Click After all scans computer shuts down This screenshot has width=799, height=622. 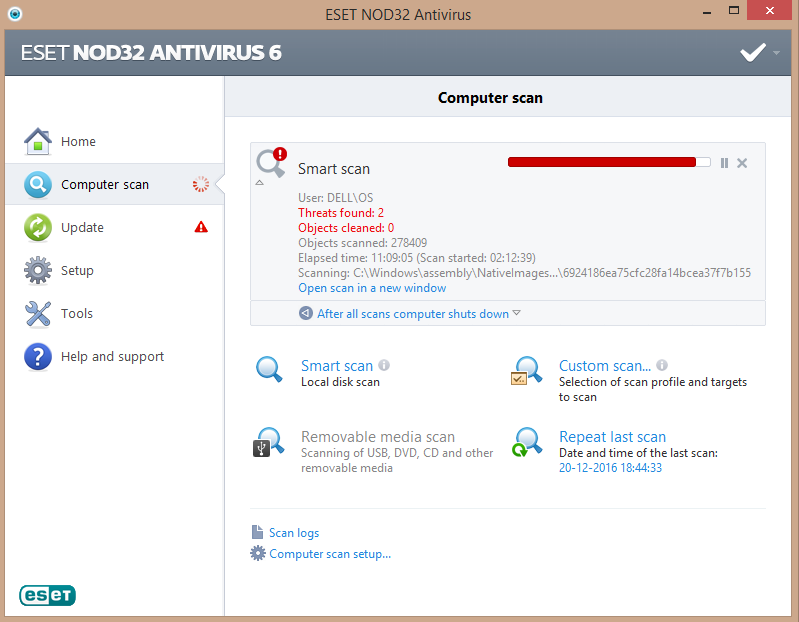(x=413, y=314)
